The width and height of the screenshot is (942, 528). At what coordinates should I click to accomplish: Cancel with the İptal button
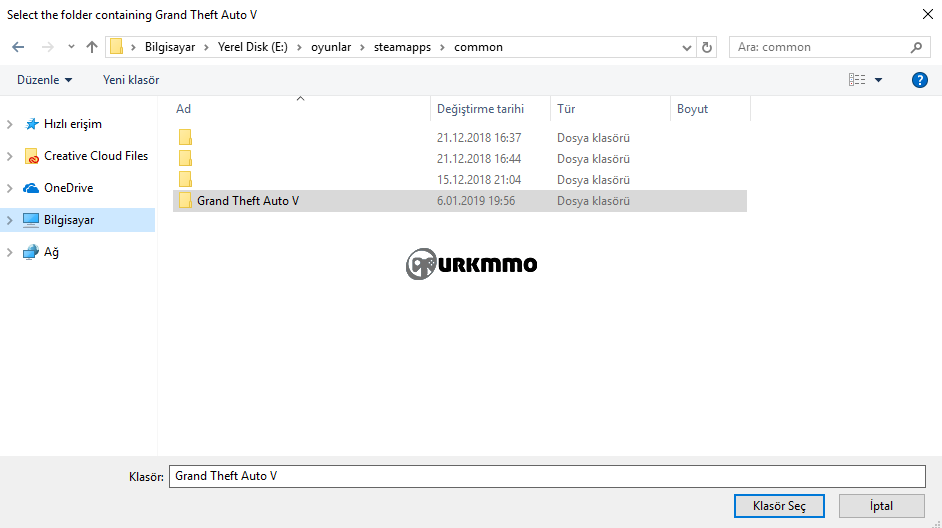tap(881, 506)
